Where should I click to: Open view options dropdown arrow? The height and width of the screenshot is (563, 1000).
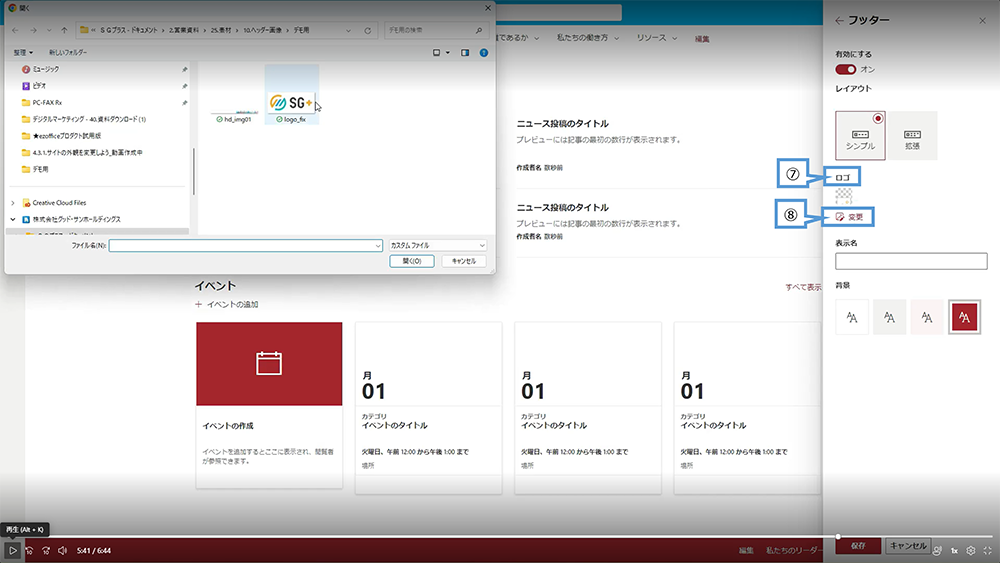448,52
